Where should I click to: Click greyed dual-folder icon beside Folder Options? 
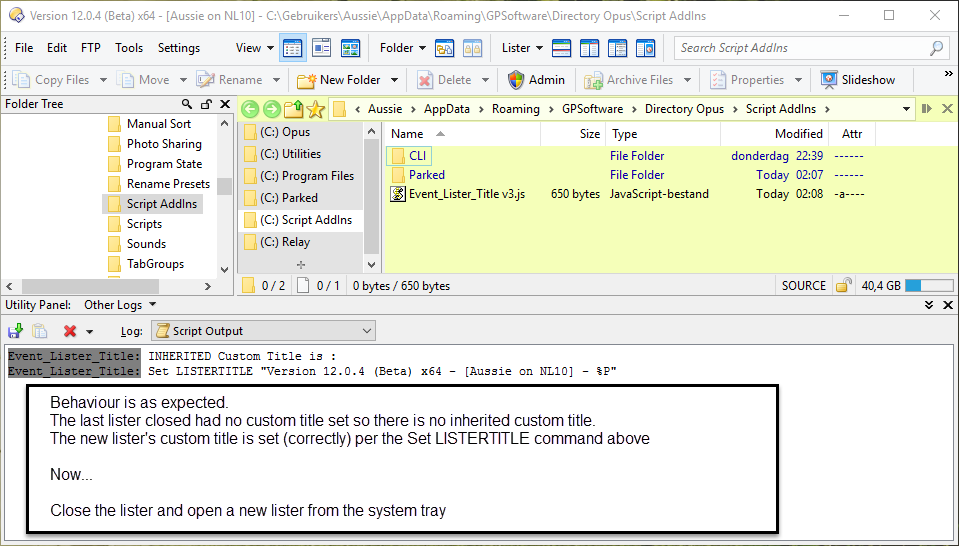(x=472, y=48)
